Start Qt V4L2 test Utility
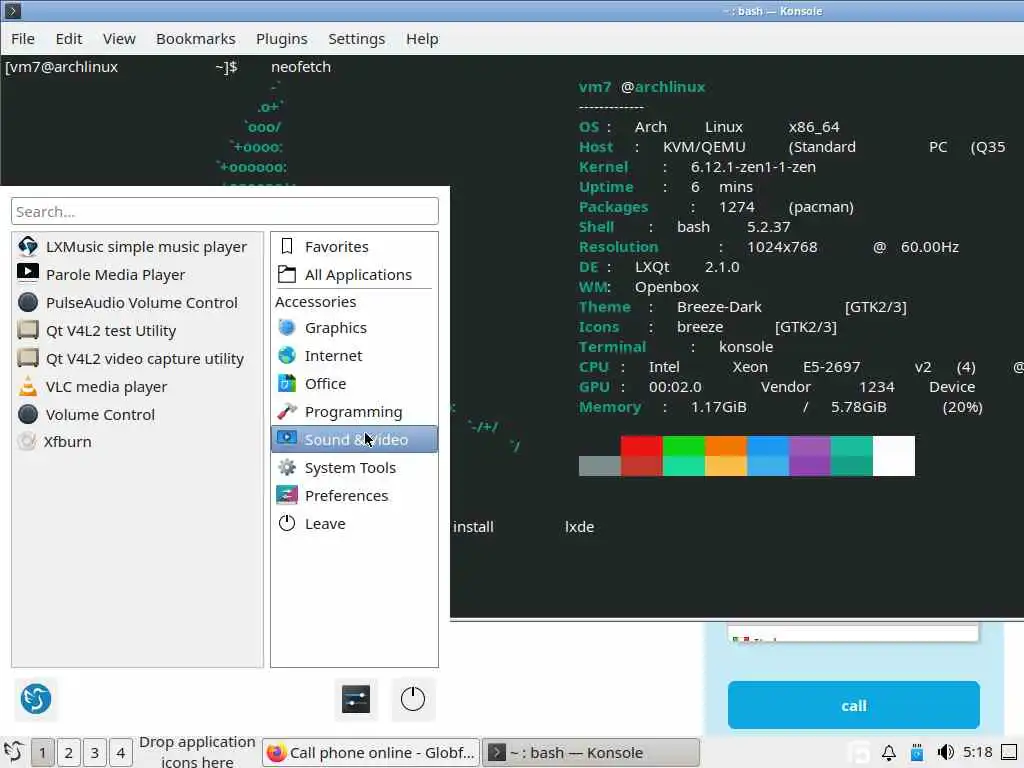The height and width of the screenshot is (768, 1024). point(137,331)
